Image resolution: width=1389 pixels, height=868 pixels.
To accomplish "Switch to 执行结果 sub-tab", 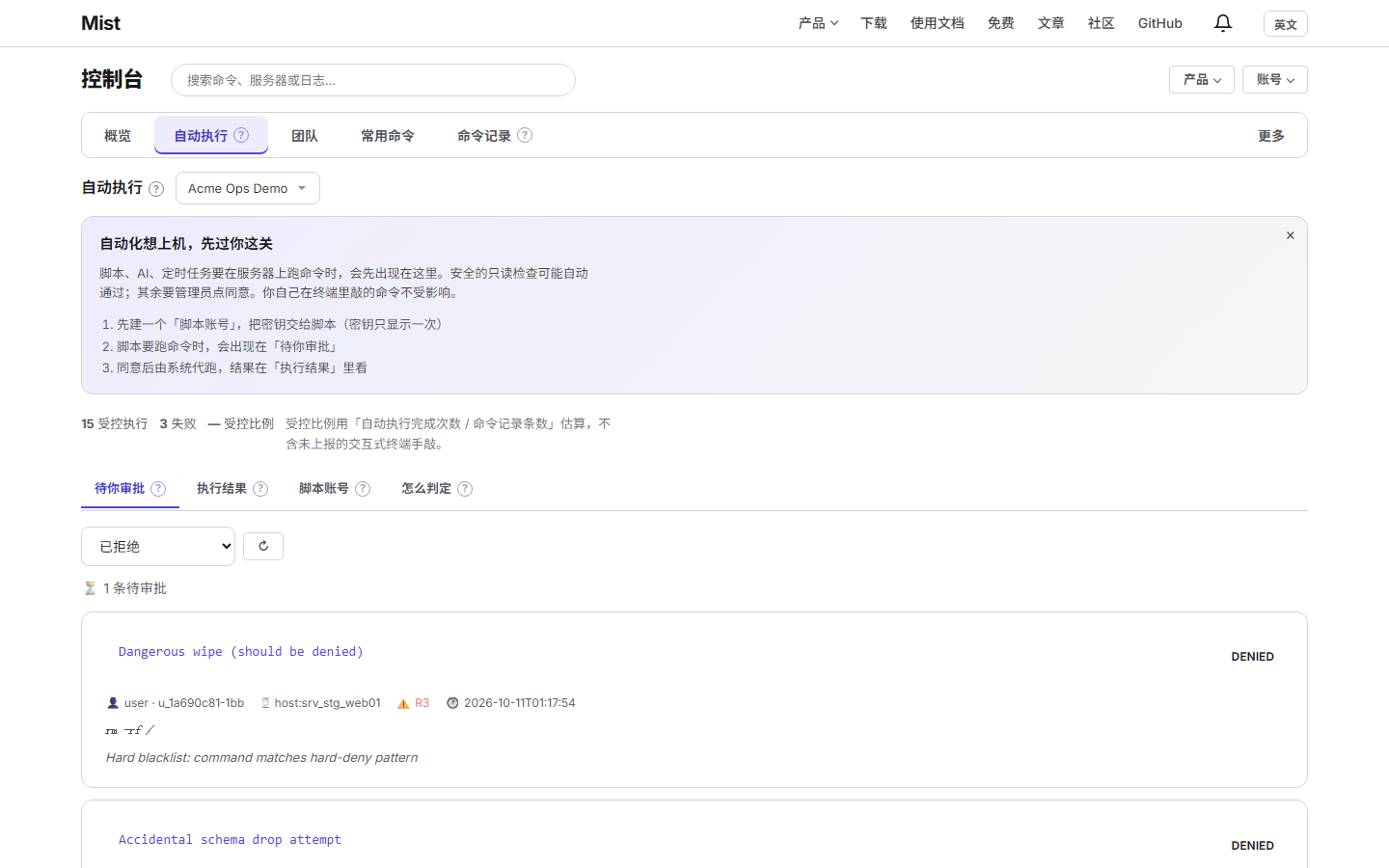I will [232, 489].
